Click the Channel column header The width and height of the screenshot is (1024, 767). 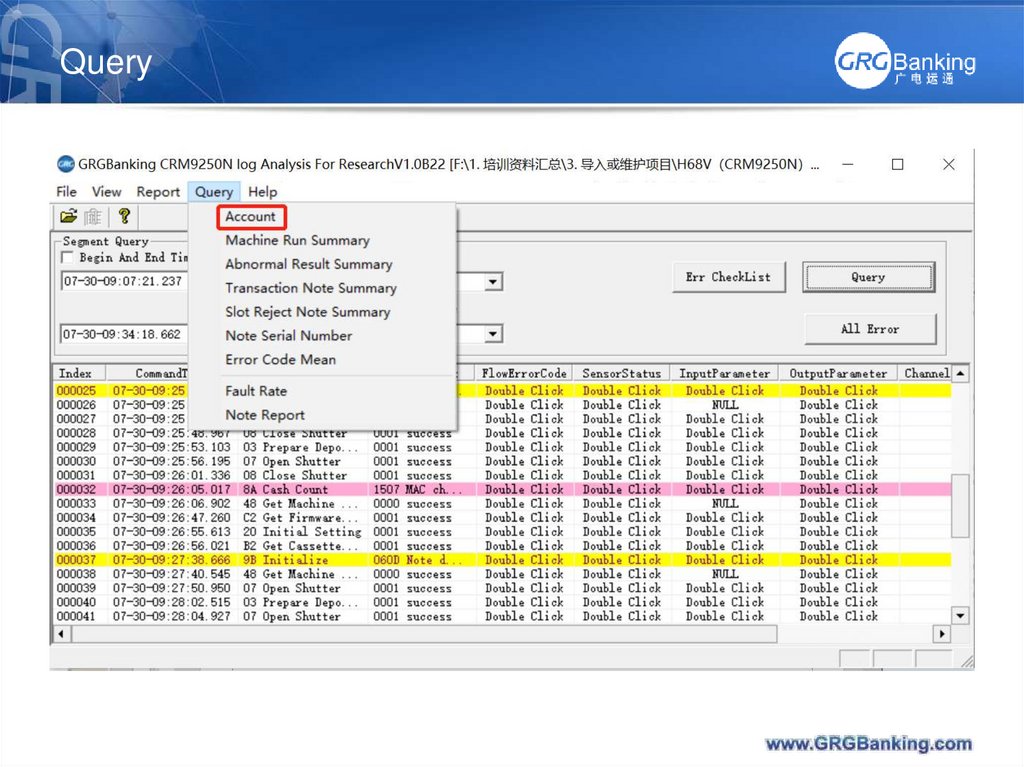[925, 373]
